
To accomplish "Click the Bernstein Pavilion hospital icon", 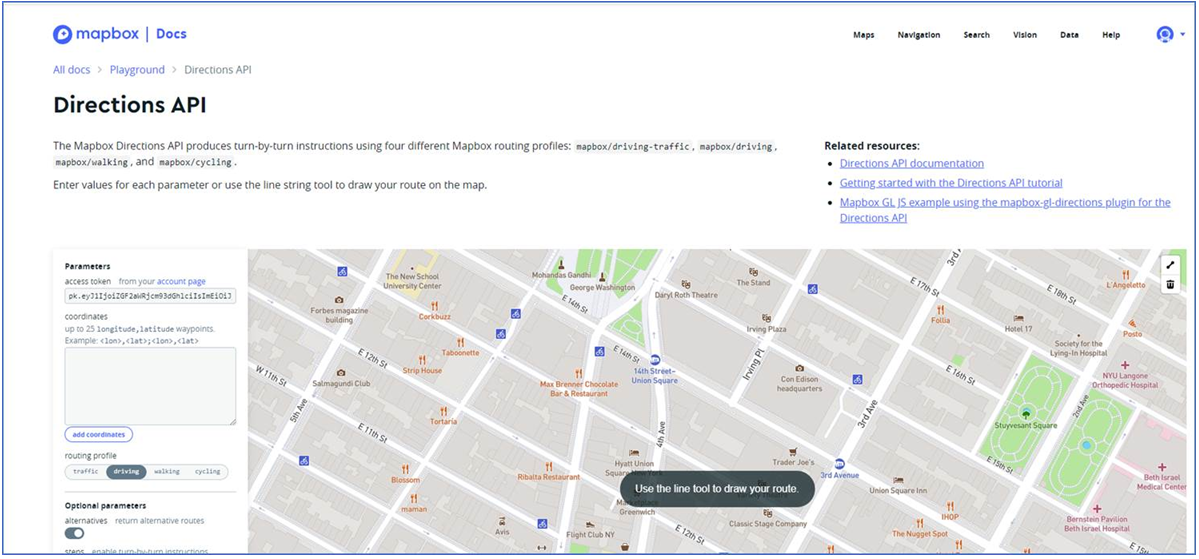I will click(1097, 508).
